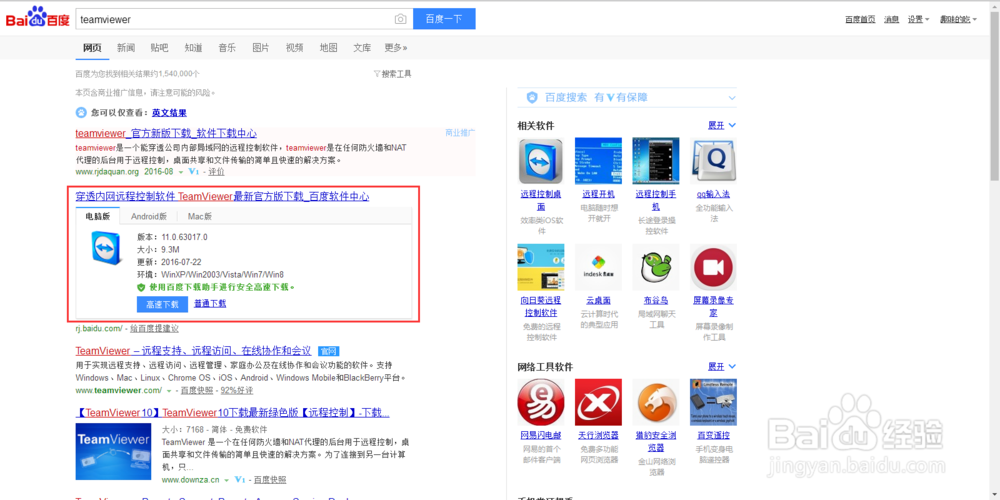
Task: Click the 普通下载 link
Action: pyautogui.click(x=210, y=304)
